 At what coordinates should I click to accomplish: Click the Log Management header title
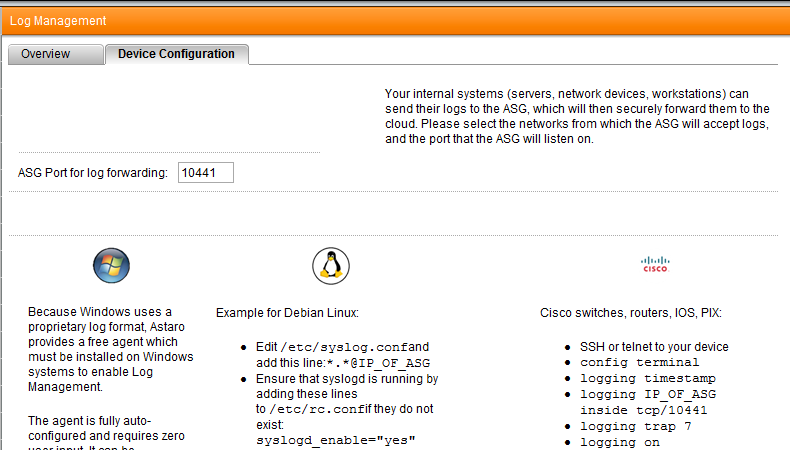(x=58, y=20)
